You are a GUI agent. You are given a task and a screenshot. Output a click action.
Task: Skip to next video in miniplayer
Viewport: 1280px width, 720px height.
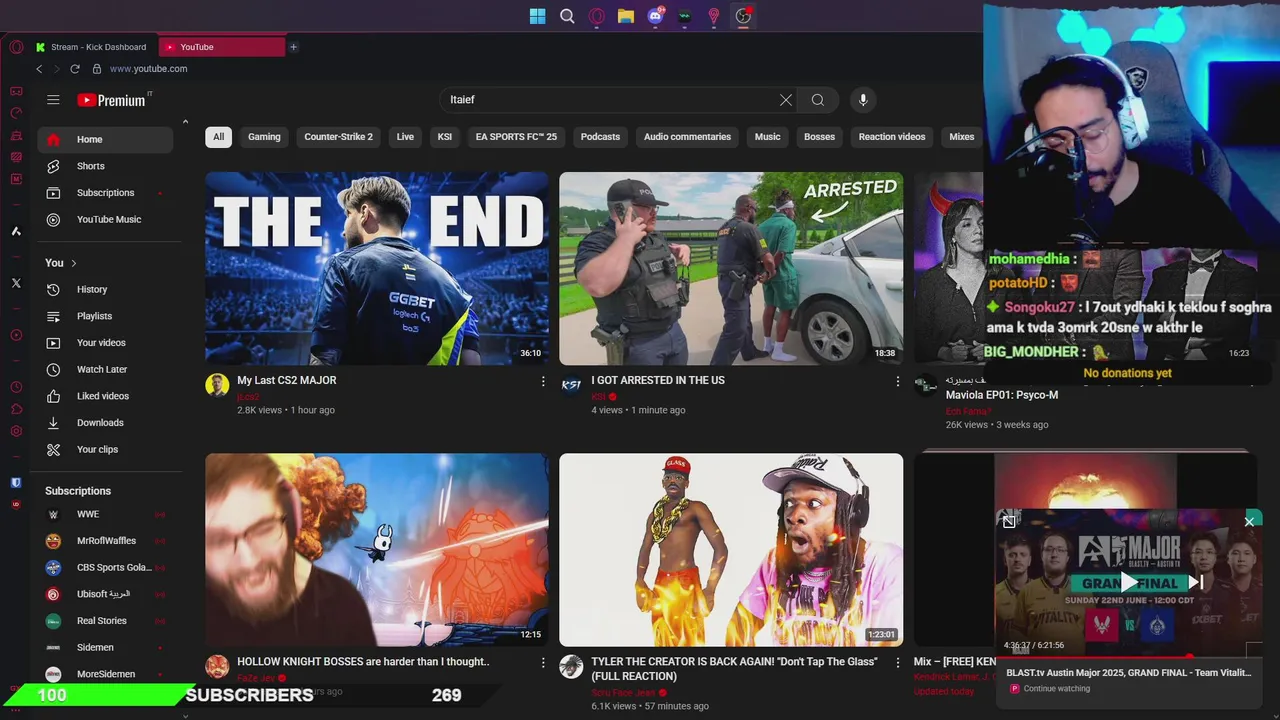point(1195,582)
